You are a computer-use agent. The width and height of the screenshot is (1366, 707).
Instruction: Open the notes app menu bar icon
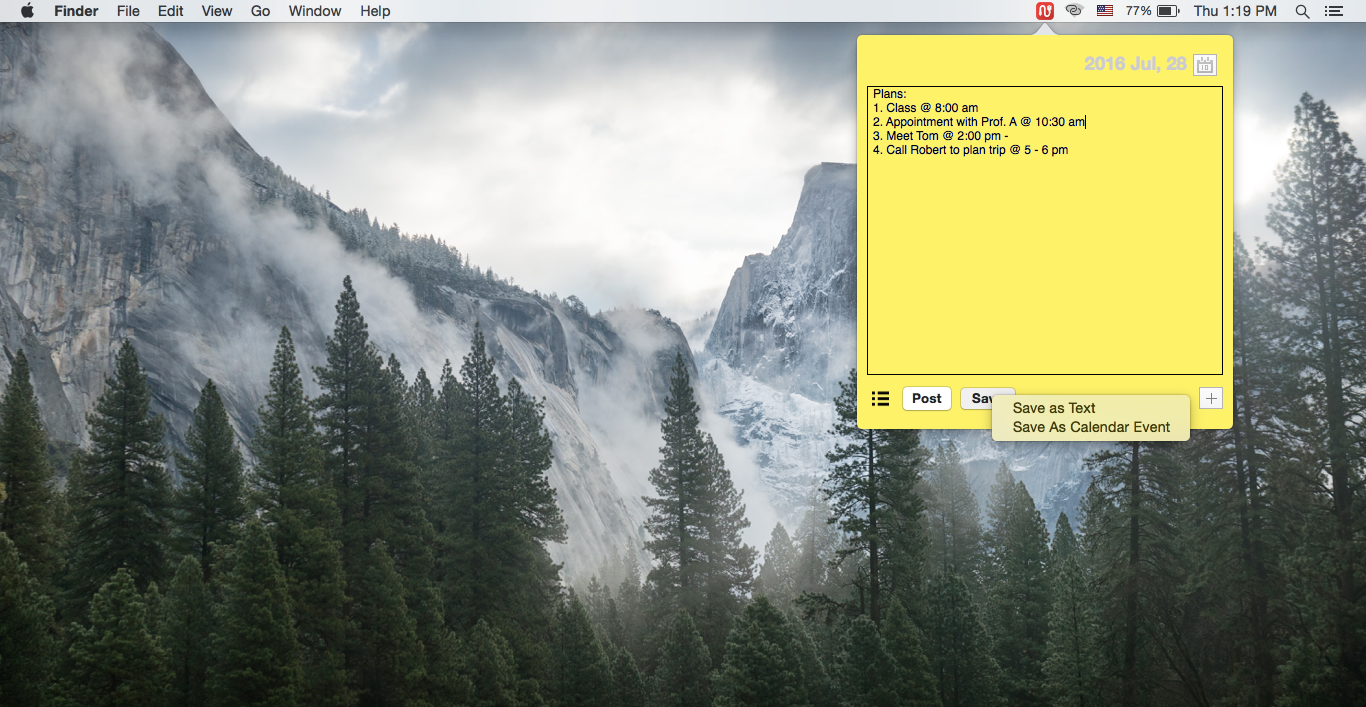click(1045, 11)
